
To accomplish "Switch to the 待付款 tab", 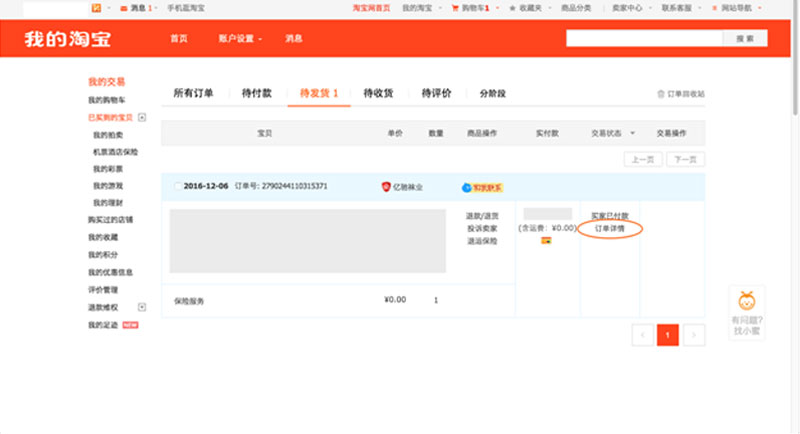I will click(257, 93).
